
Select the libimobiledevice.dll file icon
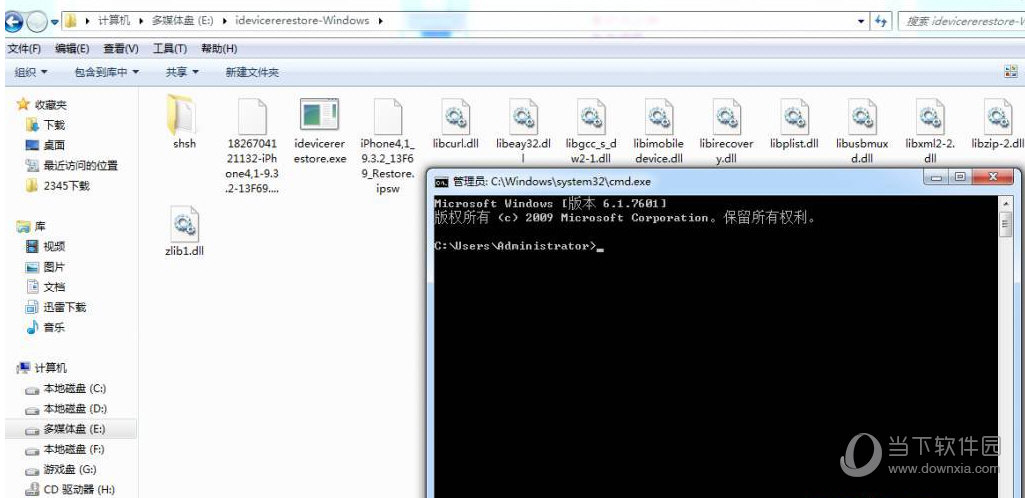(x=659, y=116)
